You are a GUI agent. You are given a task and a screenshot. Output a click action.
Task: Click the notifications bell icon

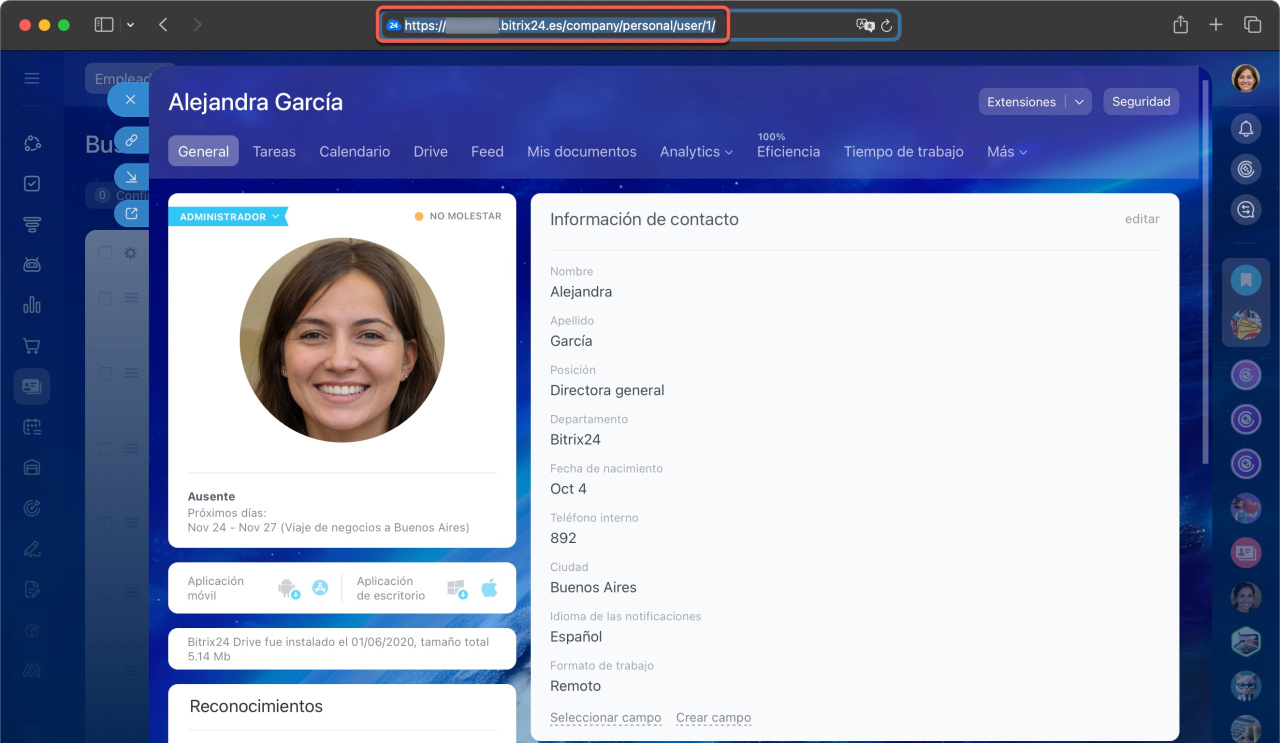click(x=1245, y=129)
